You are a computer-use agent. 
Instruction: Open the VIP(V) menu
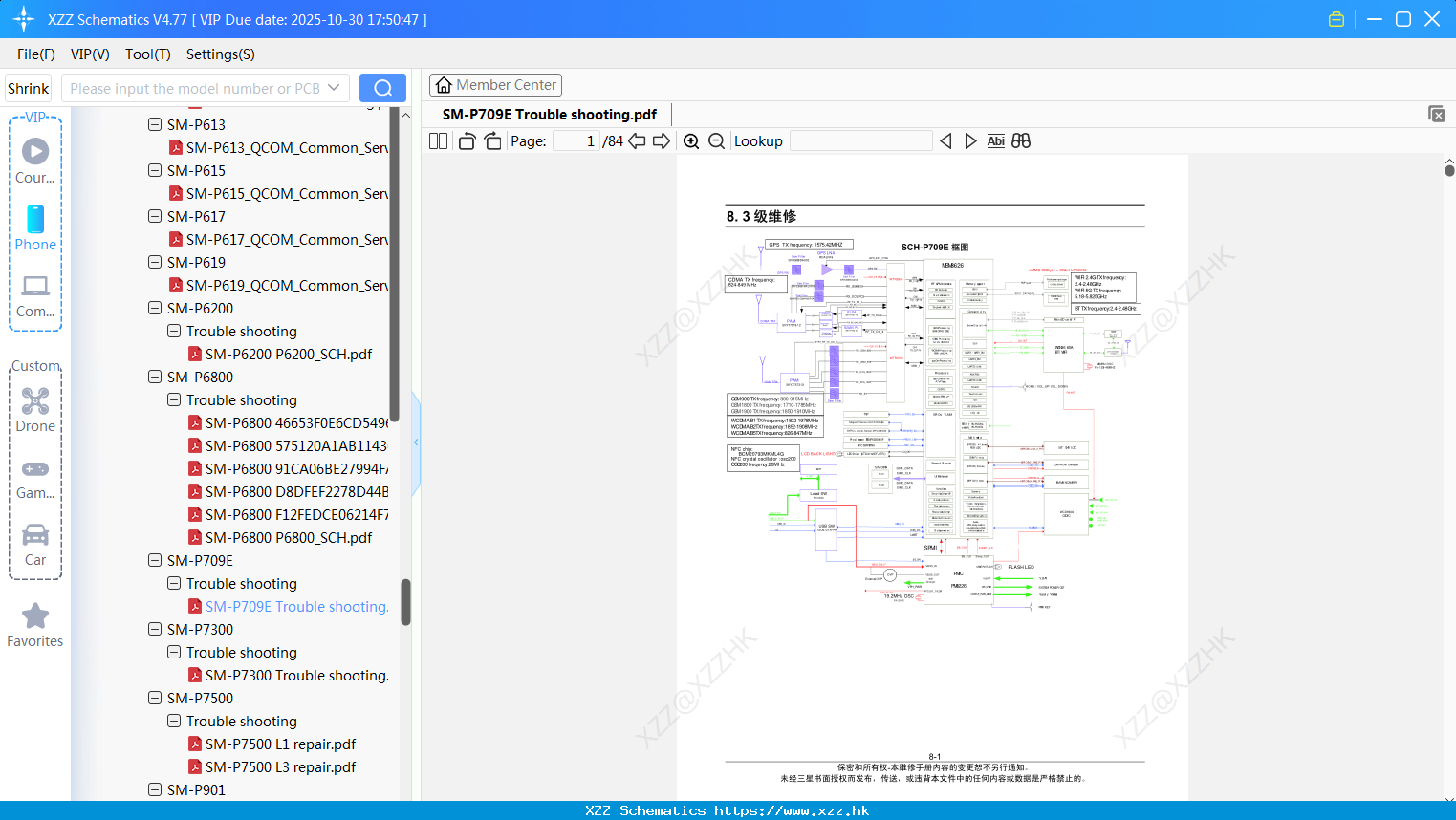pos(90,54)
